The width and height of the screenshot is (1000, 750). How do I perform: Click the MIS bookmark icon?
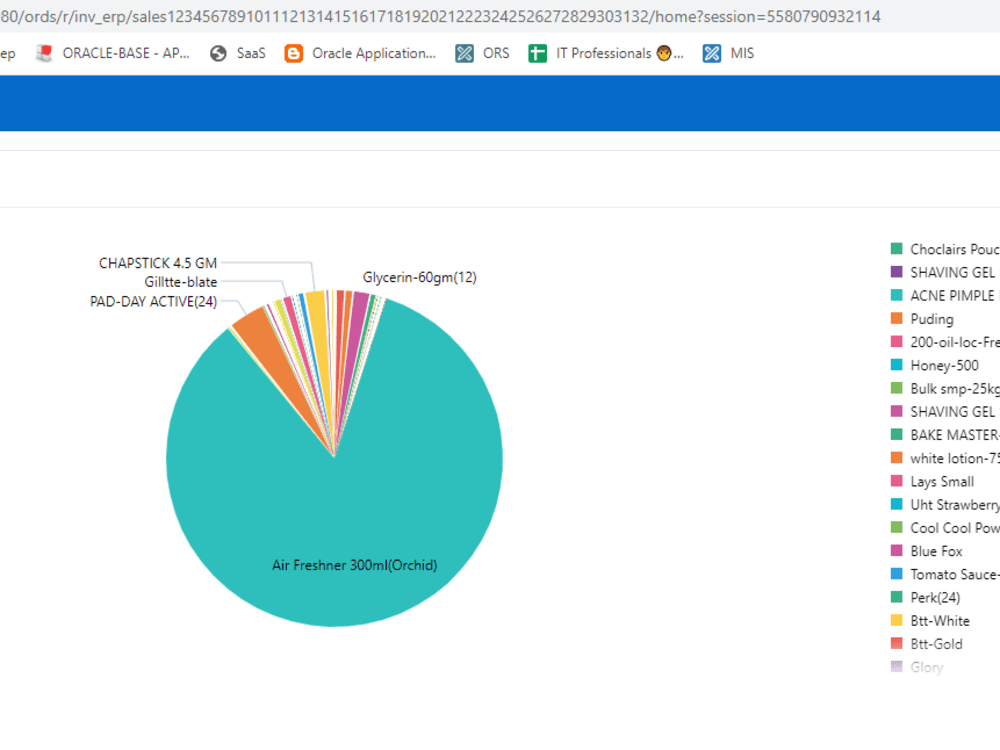712,54
